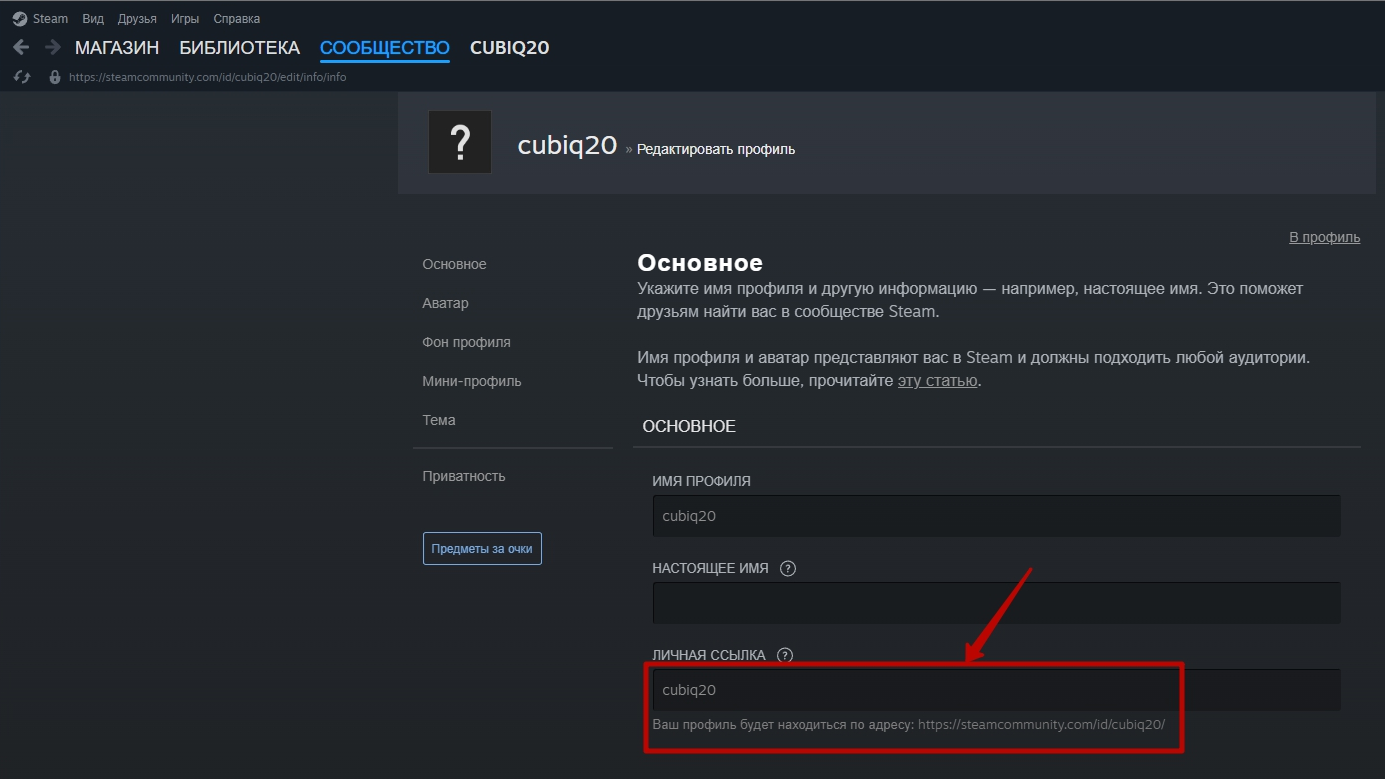This screenshot has width=1385, height=779.
Task: Switch to the БИБЛИОТЕКА tab
Action: [x=240, y=48]
